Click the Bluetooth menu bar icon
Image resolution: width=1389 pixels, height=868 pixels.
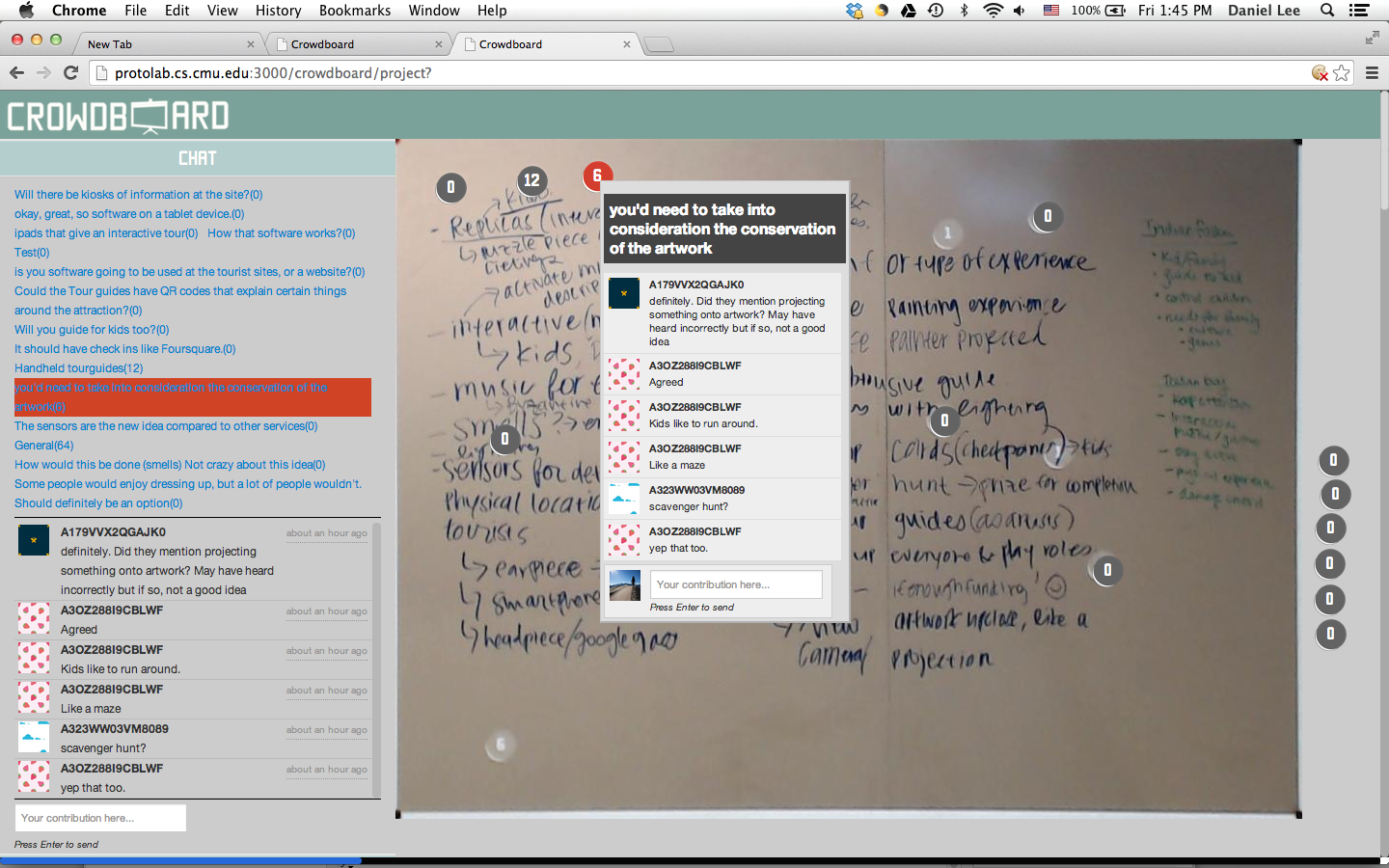(964, 11)
